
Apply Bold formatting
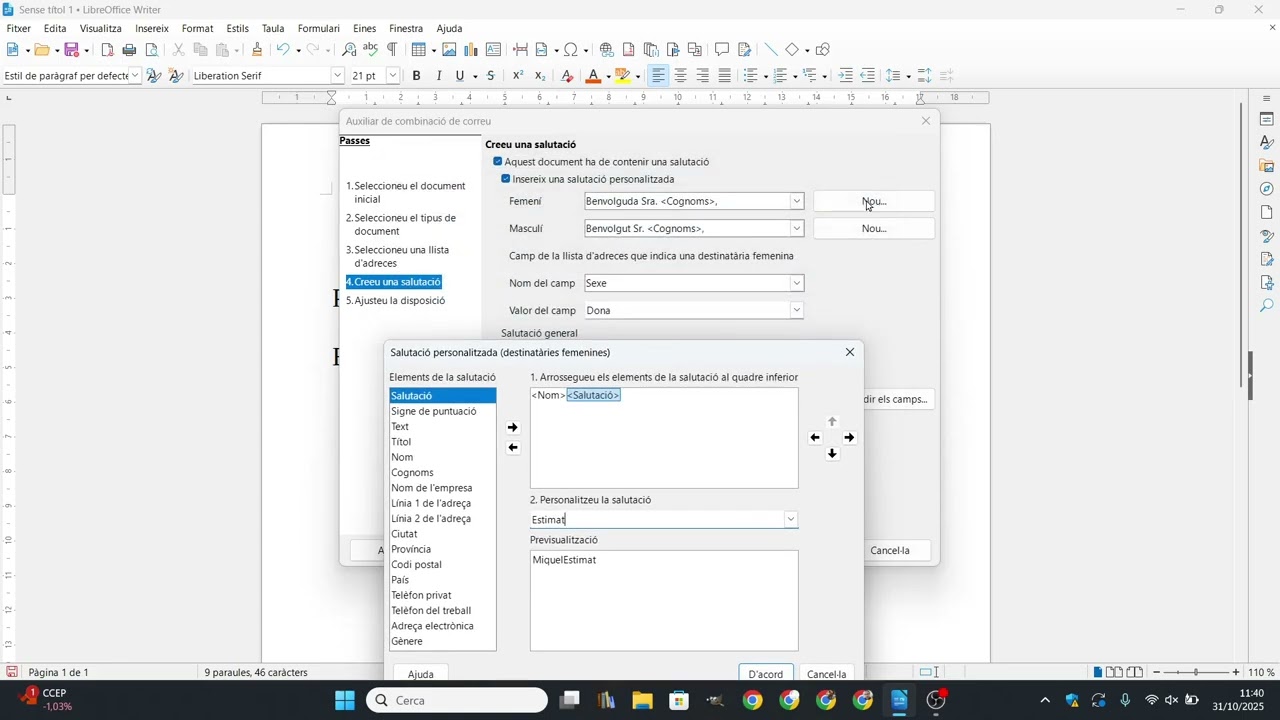[417, 76]
